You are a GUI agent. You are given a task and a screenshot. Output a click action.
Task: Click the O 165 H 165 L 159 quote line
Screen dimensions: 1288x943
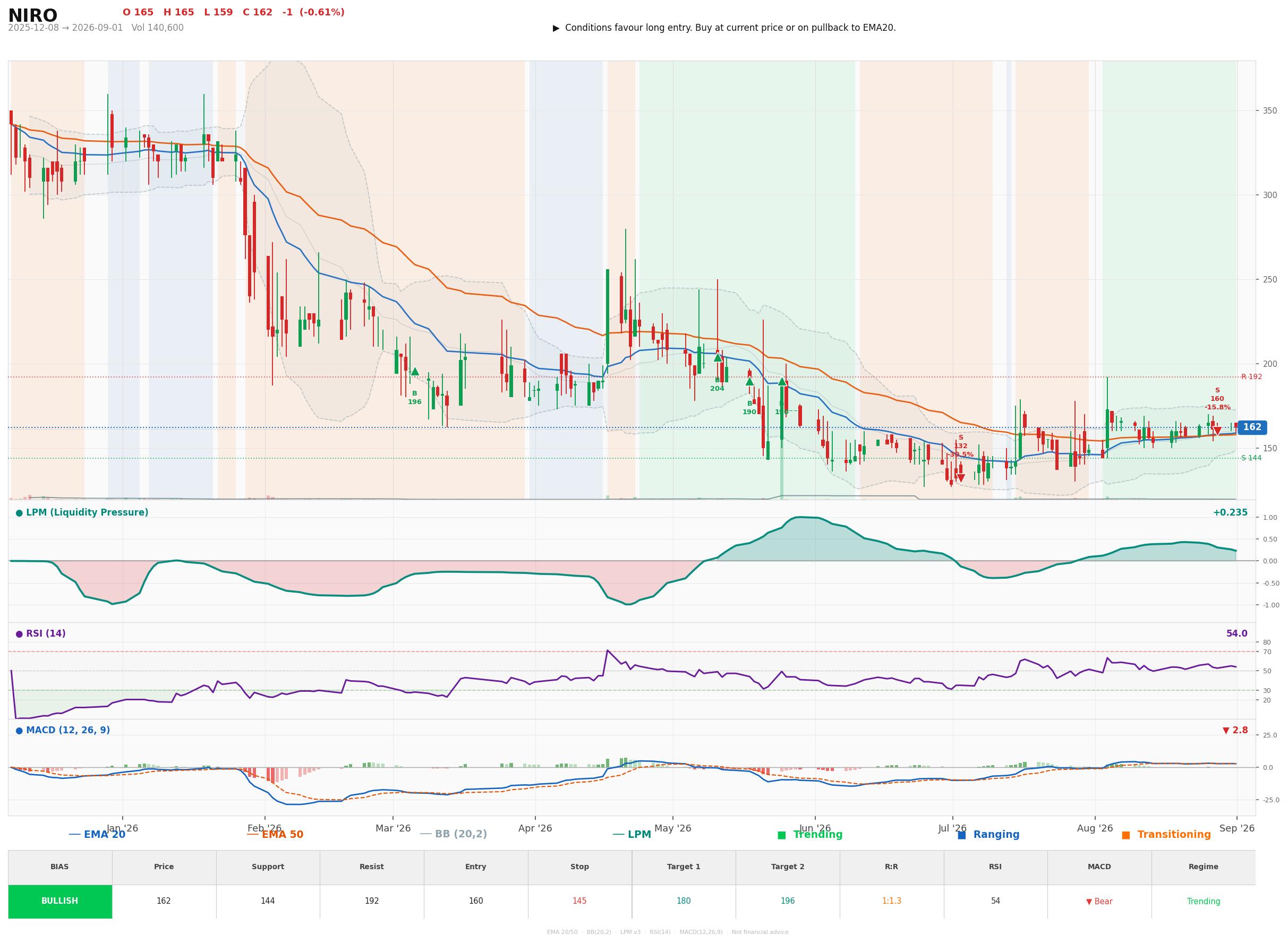click(234, 13)
